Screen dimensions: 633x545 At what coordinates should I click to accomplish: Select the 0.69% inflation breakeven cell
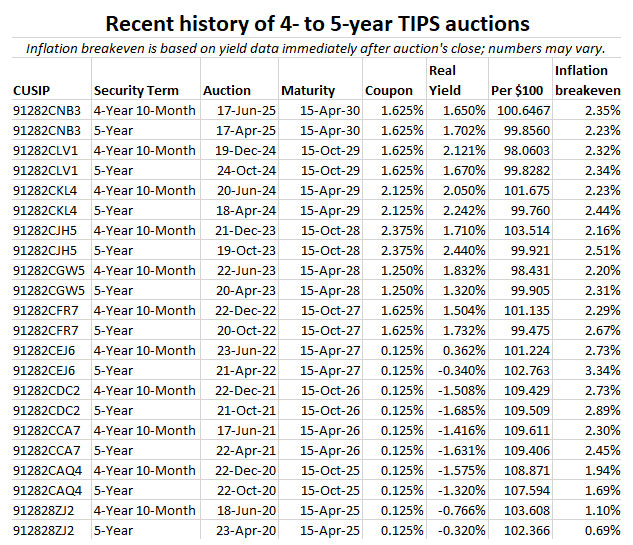[x=601, y=530]
